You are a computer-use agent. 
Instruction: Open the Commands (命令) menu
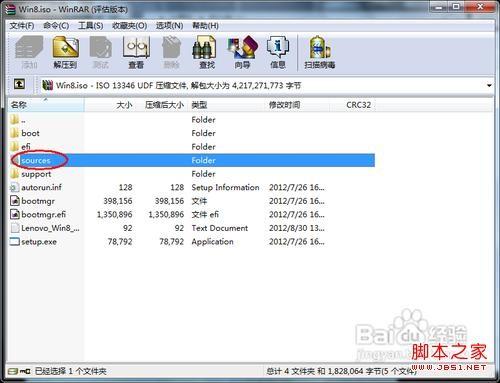(x=56, y=26)
